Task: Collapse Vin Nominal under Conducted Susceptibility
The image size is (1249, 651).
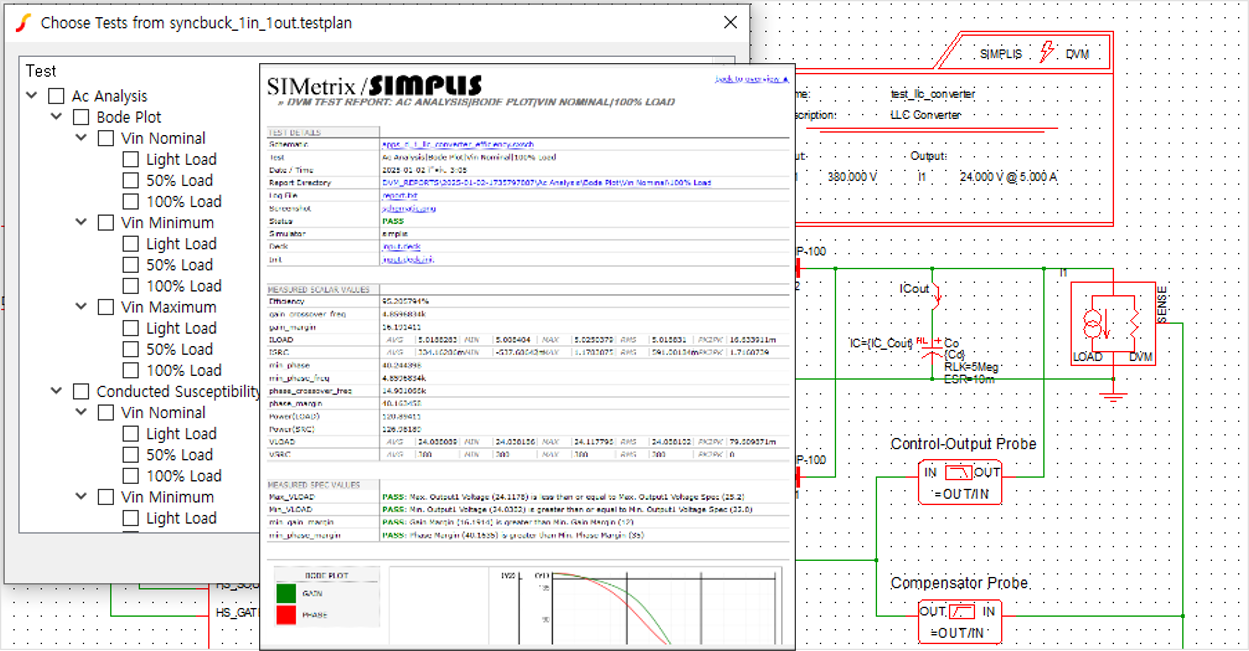Action: [x=81, y=412]
